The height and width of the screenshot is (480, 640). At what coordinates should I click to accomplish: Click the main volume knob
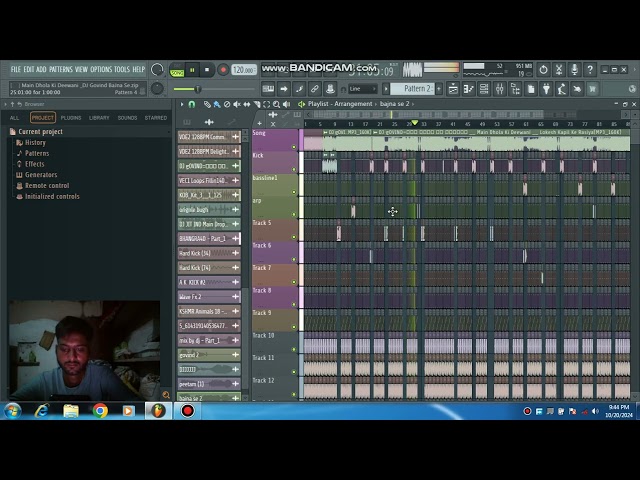[157, 70]
